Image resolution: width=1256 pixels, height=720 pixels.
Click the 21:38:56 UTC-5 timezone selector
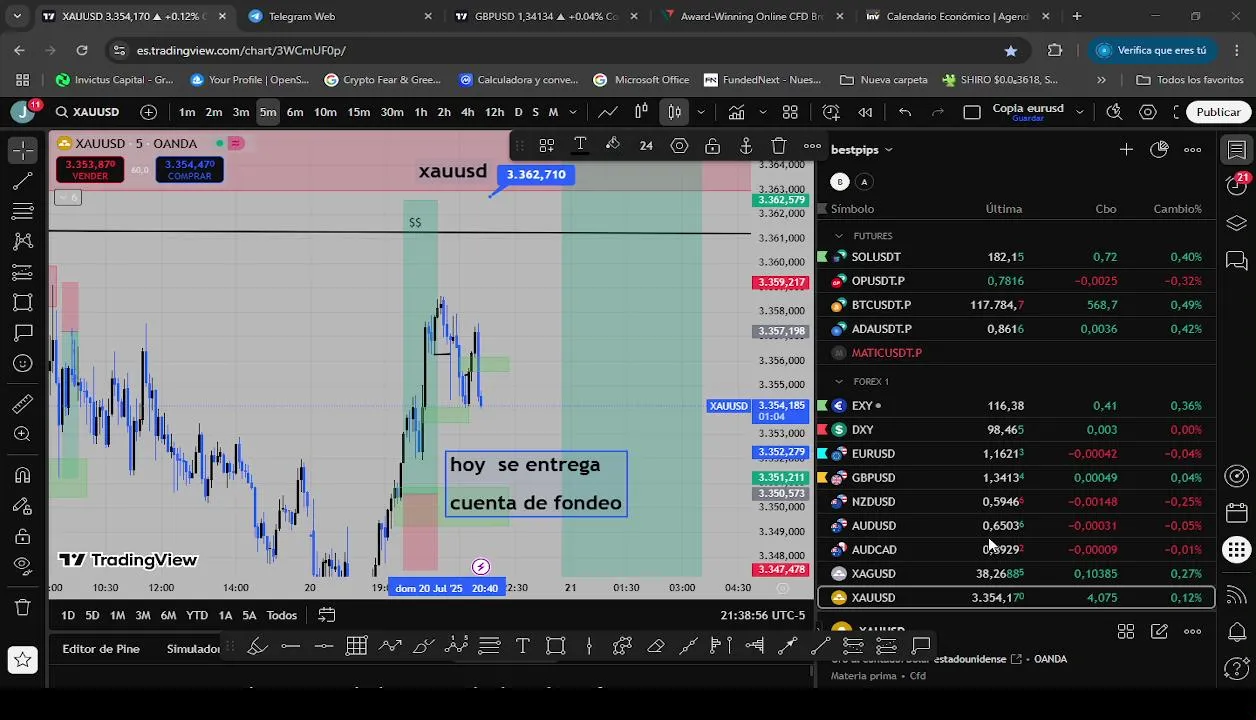click(x=762, y=615)
